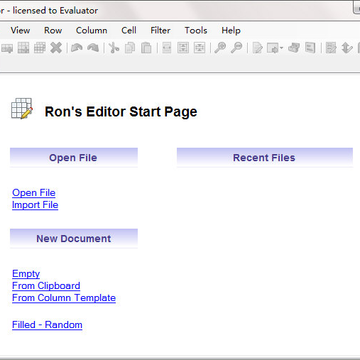The image size is (360, 360).
Task: Click the Ron's Editor Start Page heading
Action: coord(121,112)
